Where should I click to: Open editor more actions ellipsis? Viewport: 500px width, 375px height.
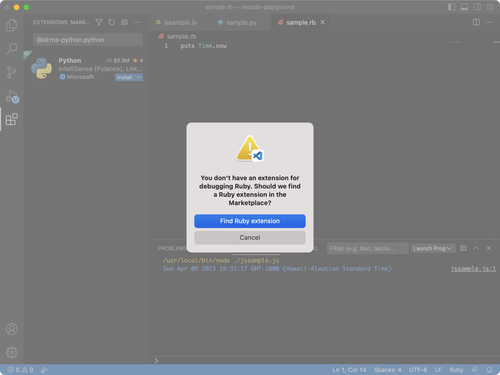tap(489, 22)
